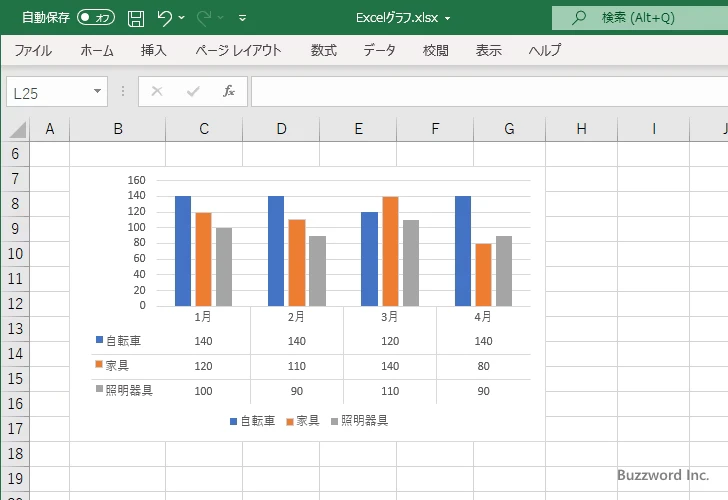Select column C header

coord(204,129)
